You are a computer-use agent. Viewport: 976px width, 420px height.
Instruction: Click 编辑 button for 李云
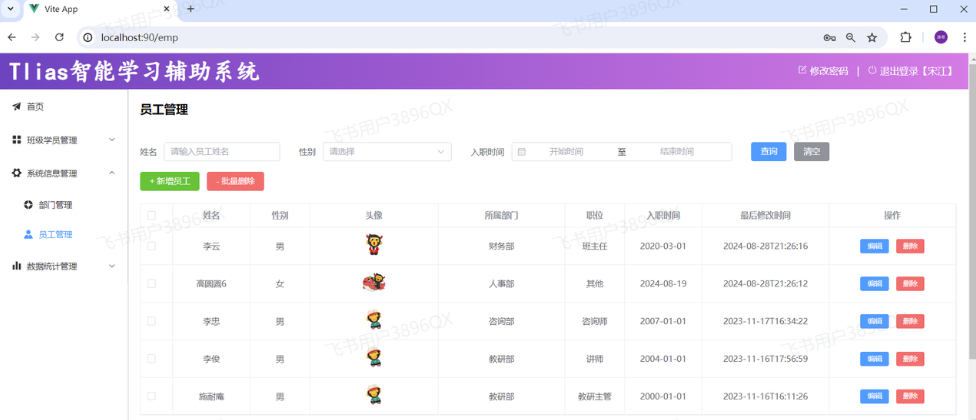point(875,246)
